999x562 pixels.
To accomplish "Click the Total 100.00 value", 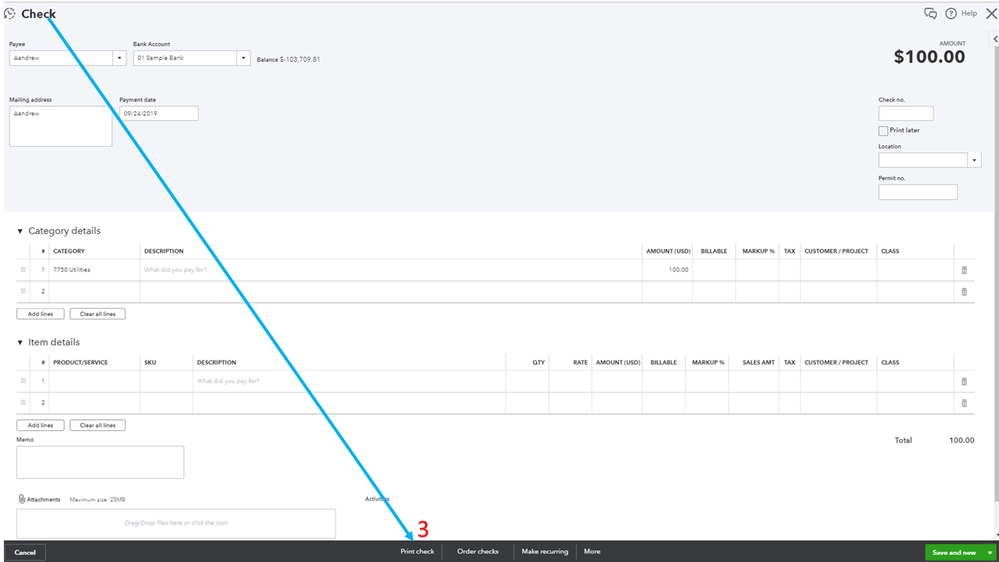I will (x=961, y=440).
